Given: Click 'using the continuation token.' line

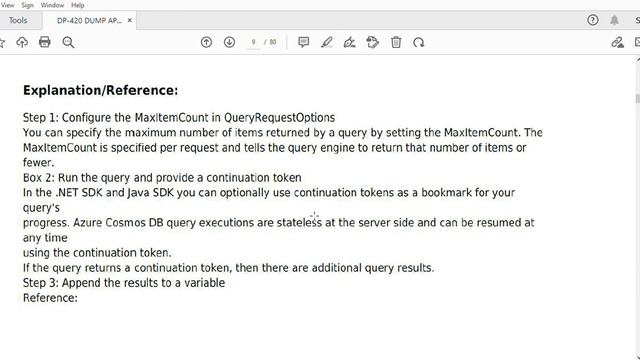Looking at the screenshot, I should pos(97,253).
